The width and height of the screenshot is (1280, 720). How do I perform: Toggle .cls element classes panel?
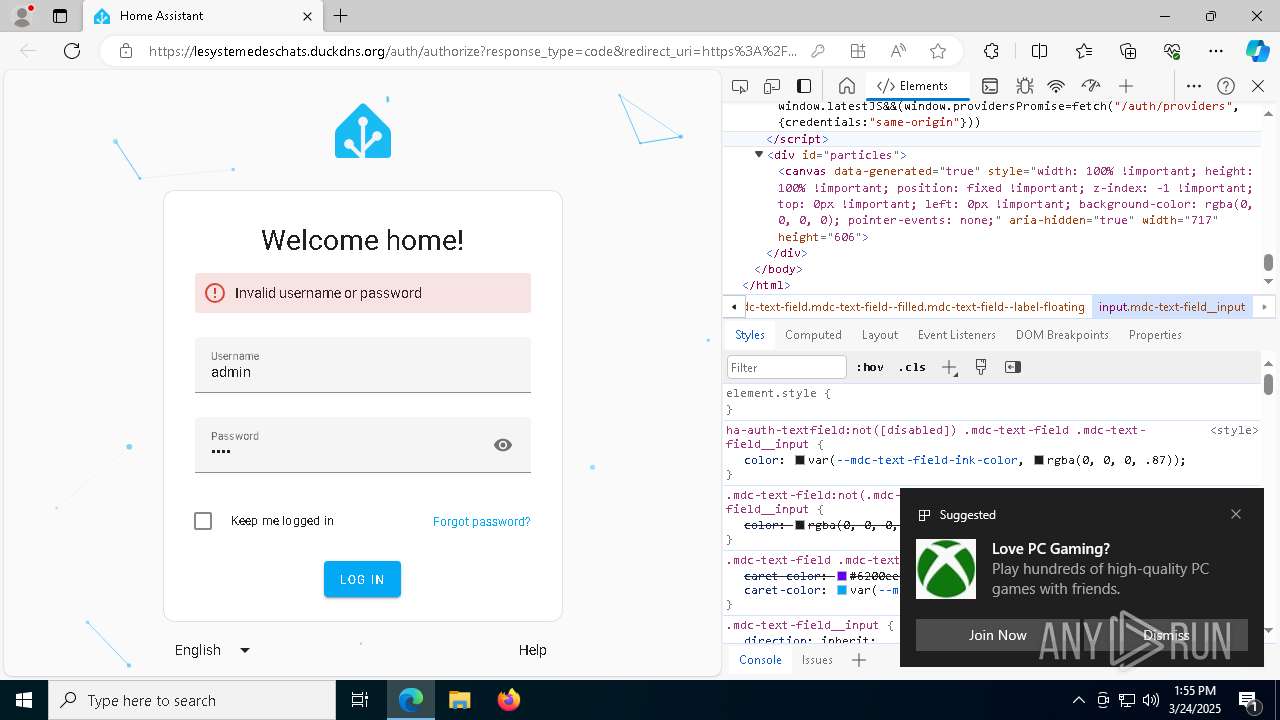(912, 367)
